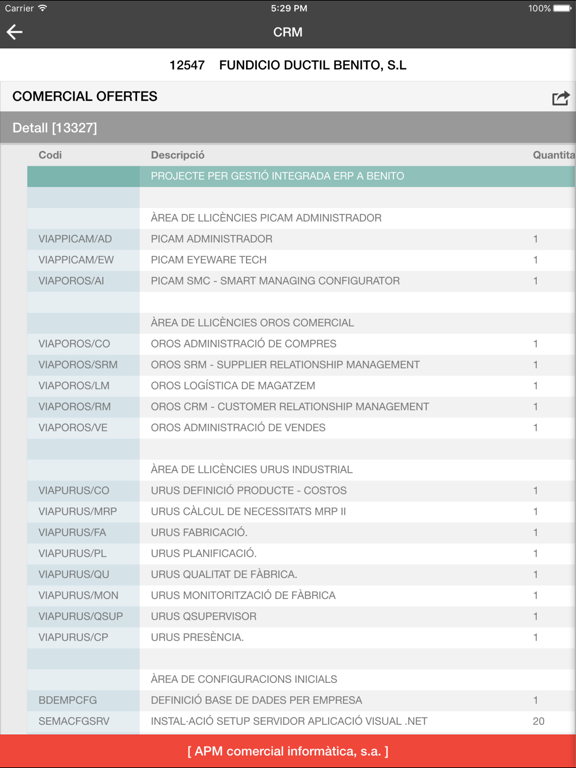This screenshot has height=768, width=576.
Task: Select code VIAPURUS/FA
Action: coord(72,532)
